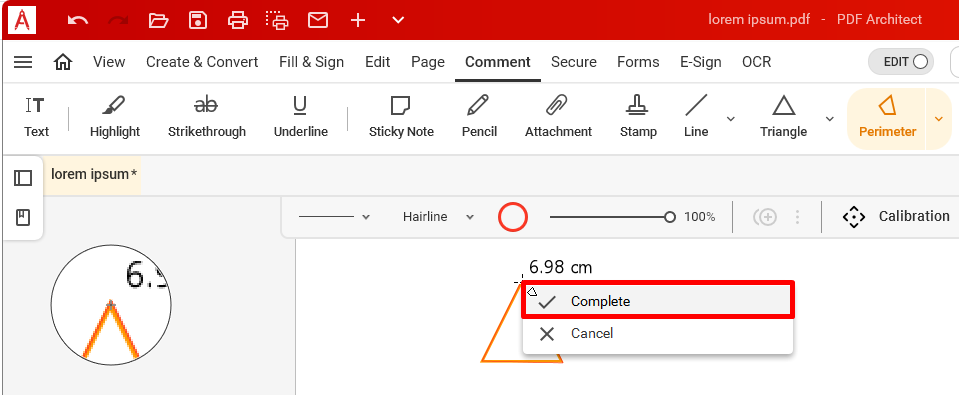The image size is (959, 395).
Task: Open the Secure tab
Action: click(x=574, y=62)
